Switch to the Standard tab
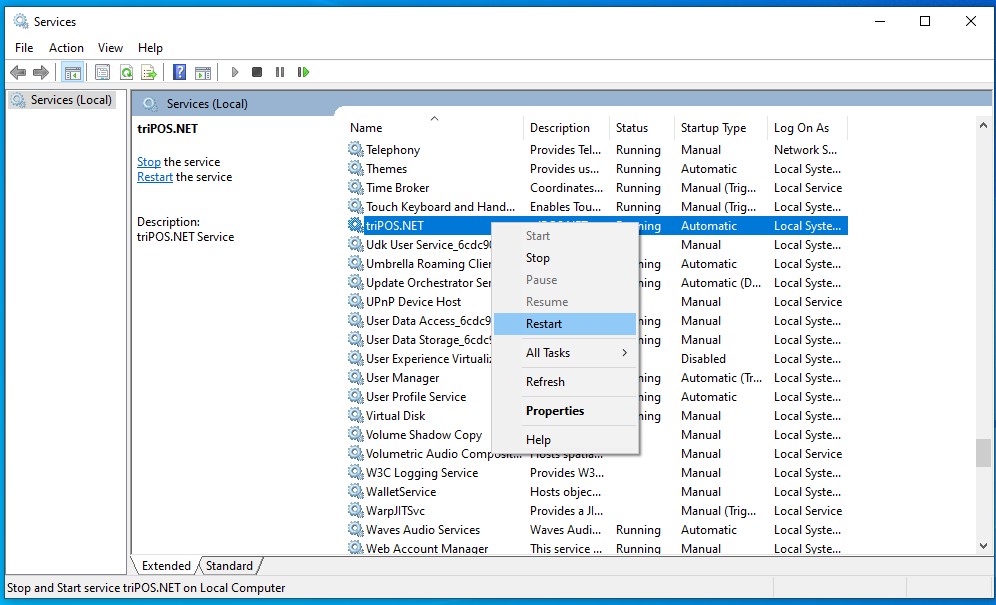The image size is (996, 605). pos(229,566)
